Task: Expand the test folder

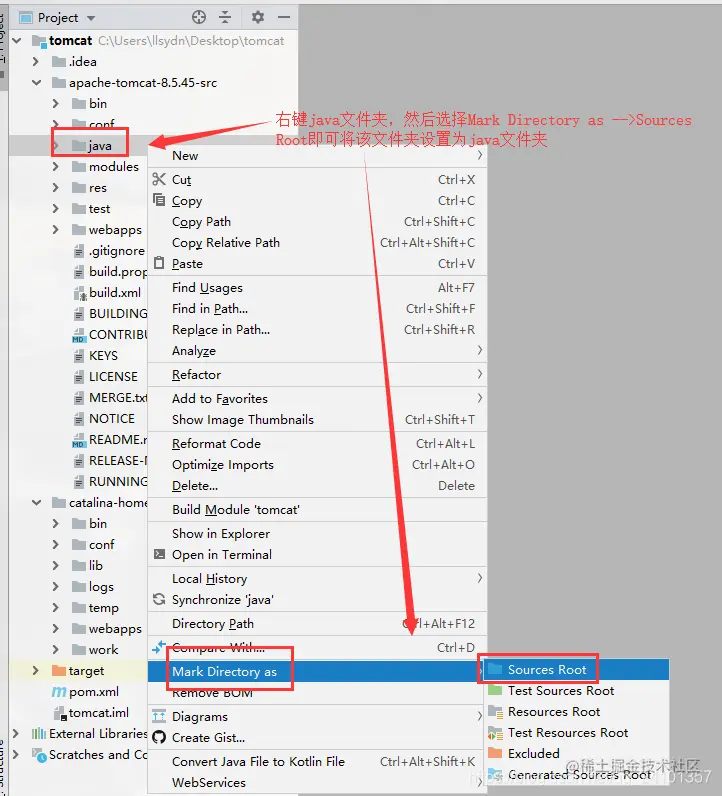Action: pos(55,209)
